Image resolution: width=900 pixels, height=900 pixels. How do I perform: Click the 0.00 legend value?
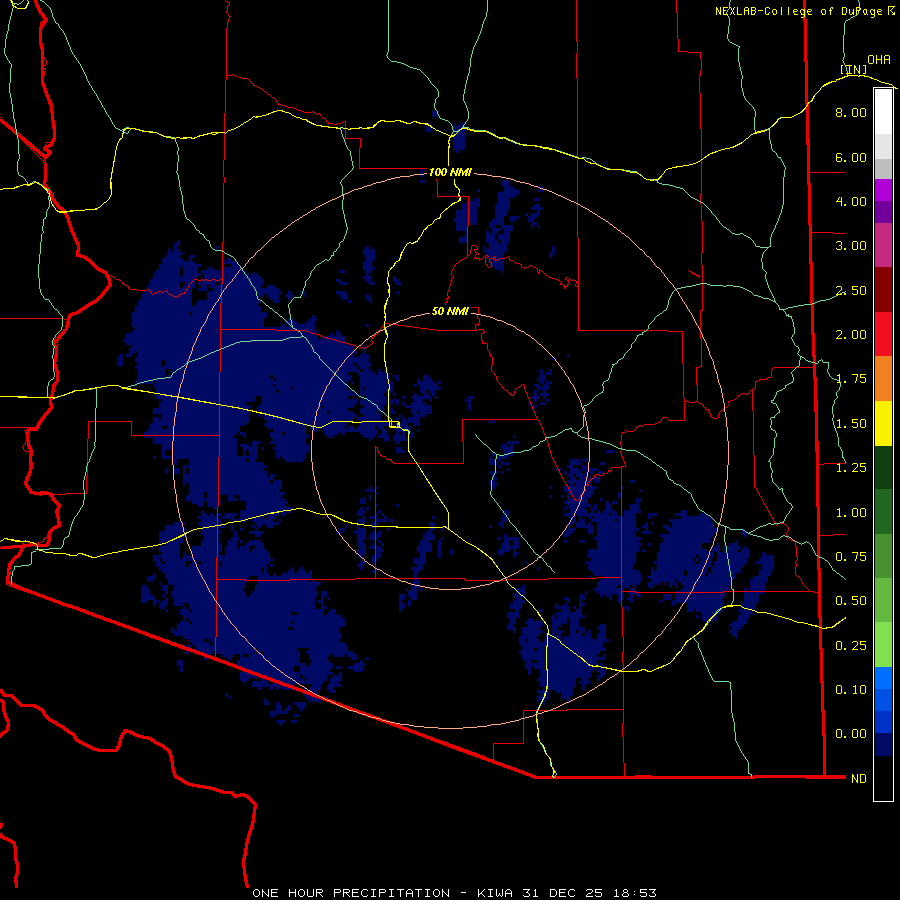[x=851, y=734]
